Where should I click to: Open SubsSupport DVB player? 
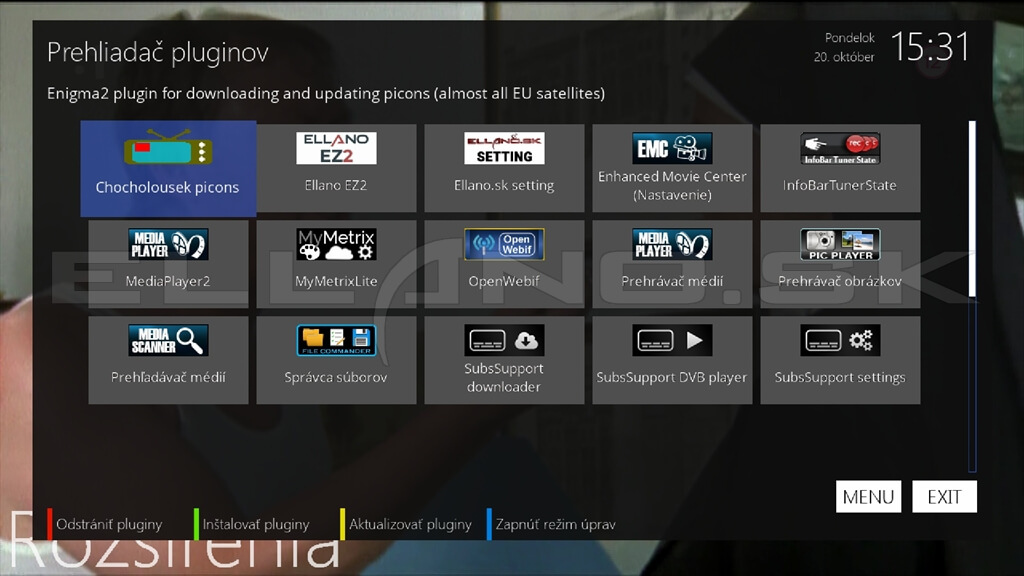(672, 360)
